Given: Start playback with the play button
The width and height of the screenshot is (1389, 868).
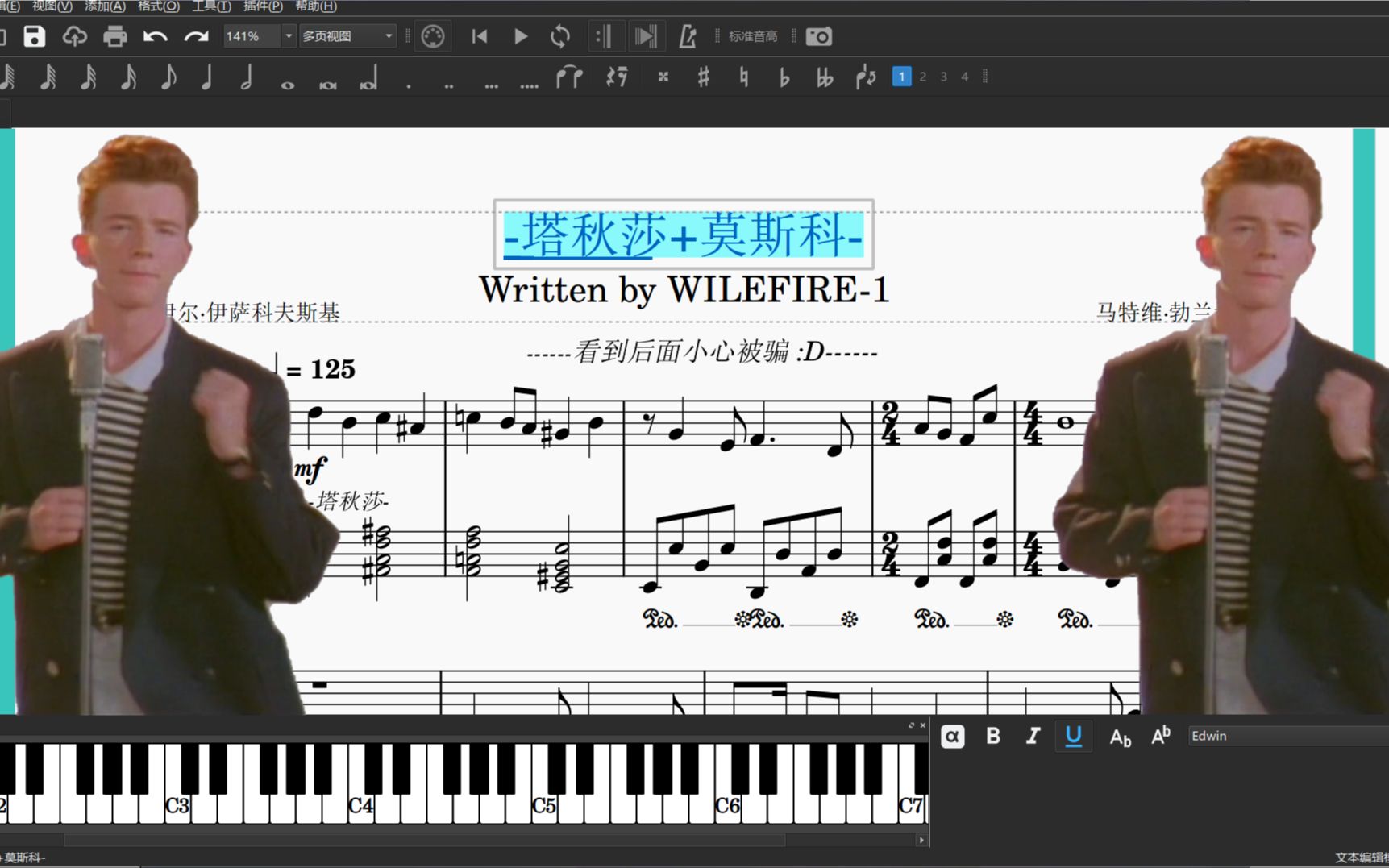Looking at the screenshot, I should tap(521, 36).
